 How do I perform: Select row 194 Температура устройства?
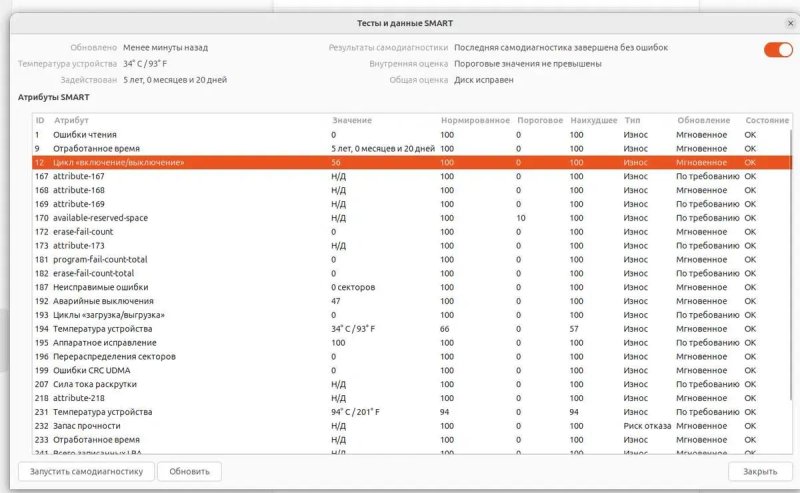pyautogui.click(x=412, y=329)
